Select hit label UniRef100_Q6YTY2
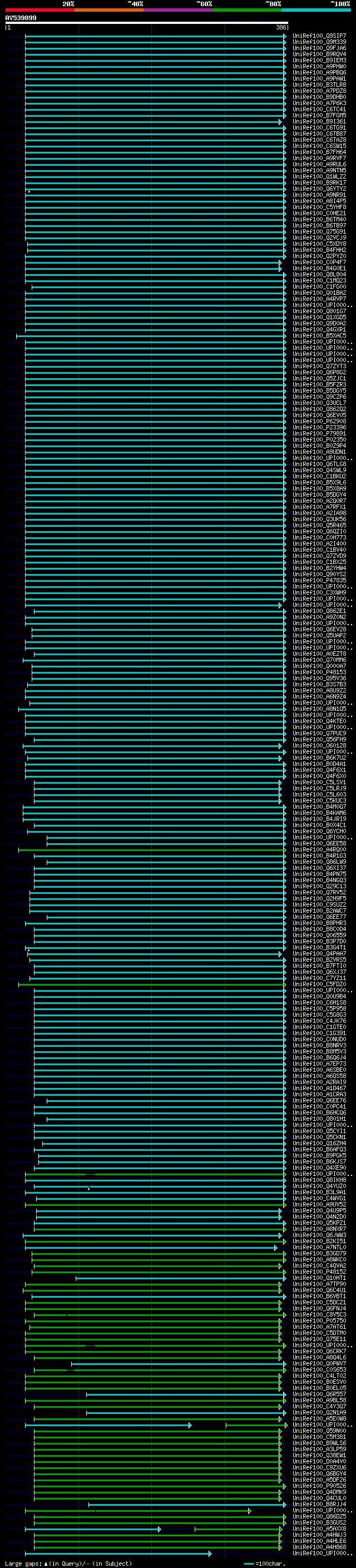This screenshot has width=356, height=1568. point(319,189)
